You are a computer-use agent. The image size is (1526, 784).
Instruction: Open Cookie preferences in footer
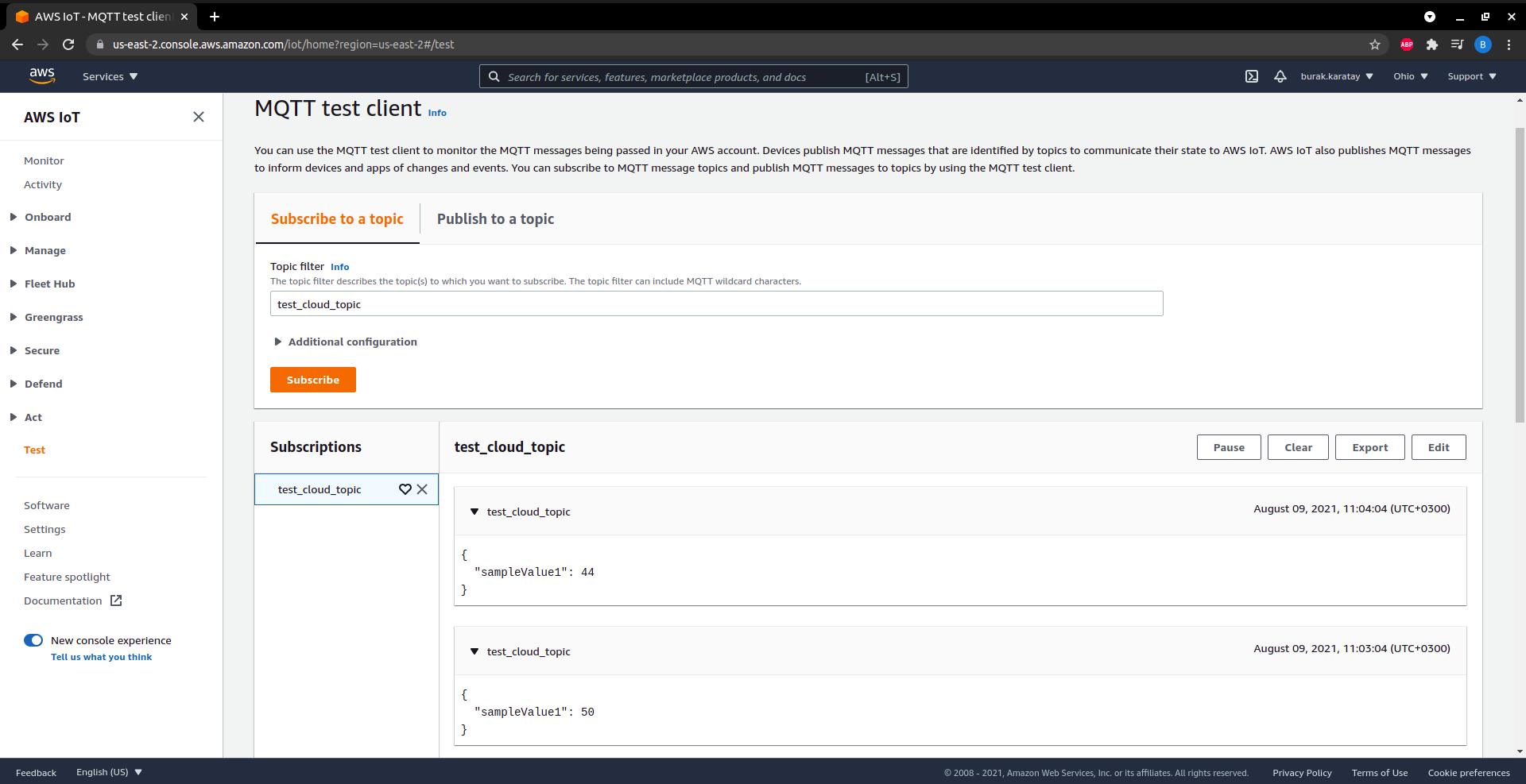point(1469,773)
